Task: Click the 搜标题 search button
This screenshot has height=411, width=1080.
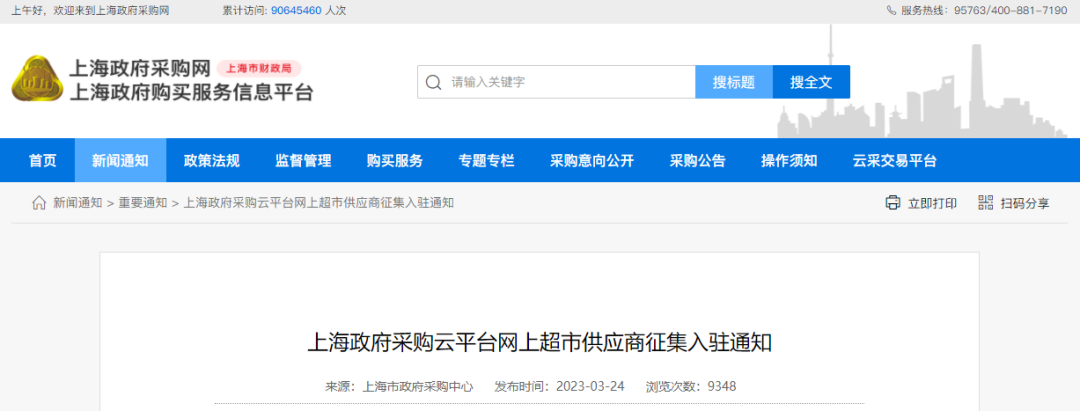Action: point(734,83)
